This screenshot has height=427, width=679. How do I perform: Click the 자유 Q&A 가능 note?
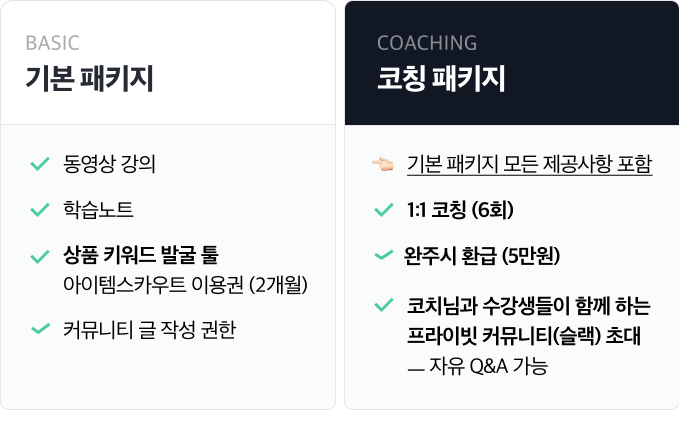(x=478, y=366)
